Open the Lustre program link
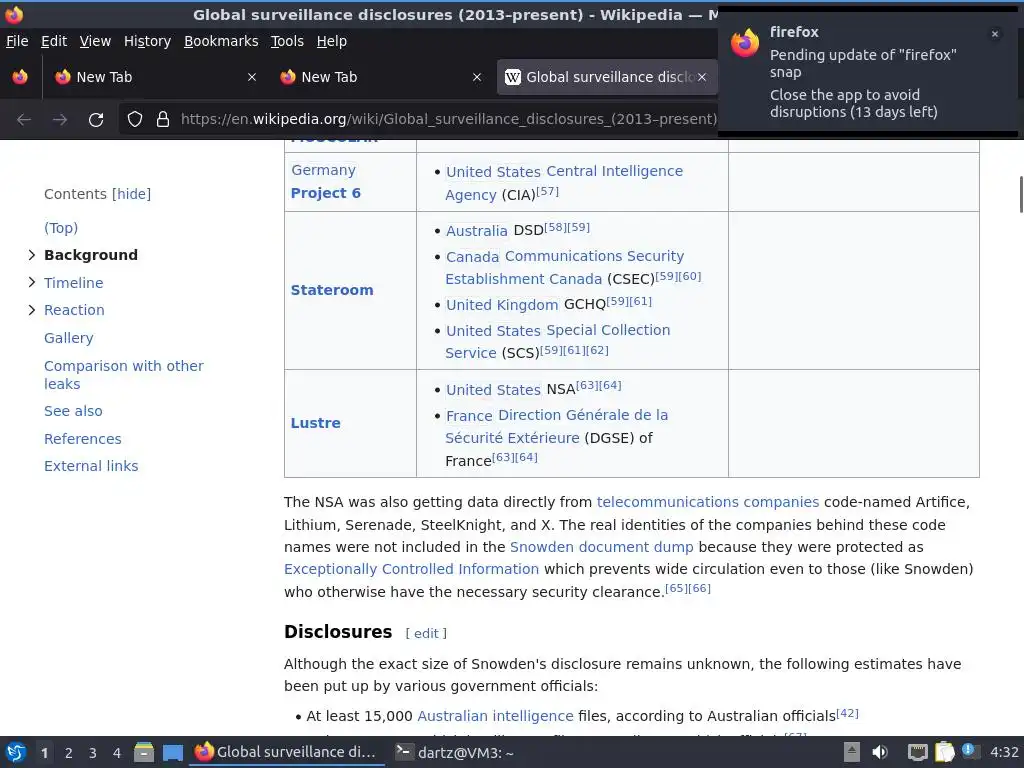This screenshot has width=1024, height=768. coord(315,423)
